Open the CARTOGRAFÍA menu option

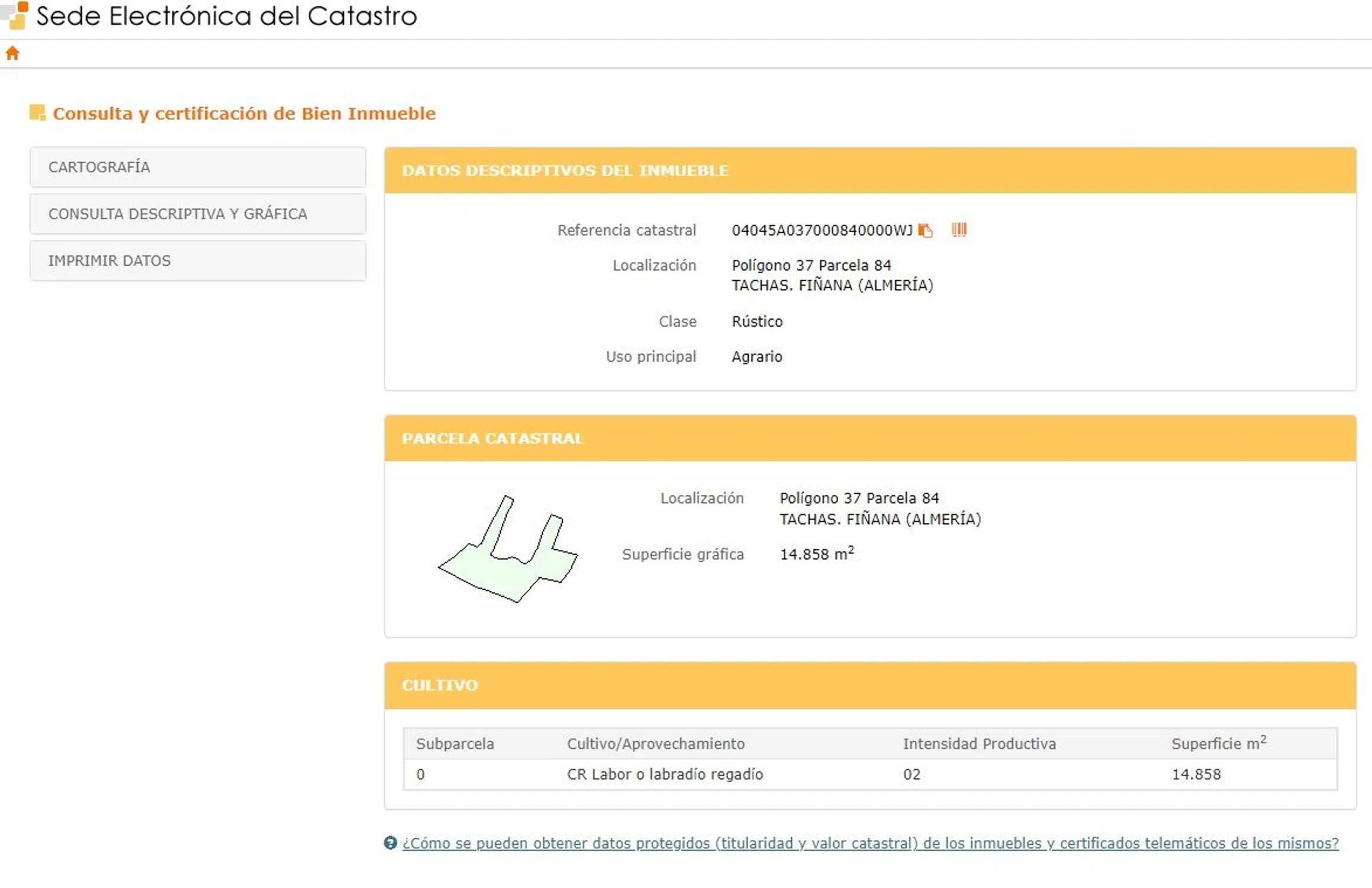(x=198, y=167)
